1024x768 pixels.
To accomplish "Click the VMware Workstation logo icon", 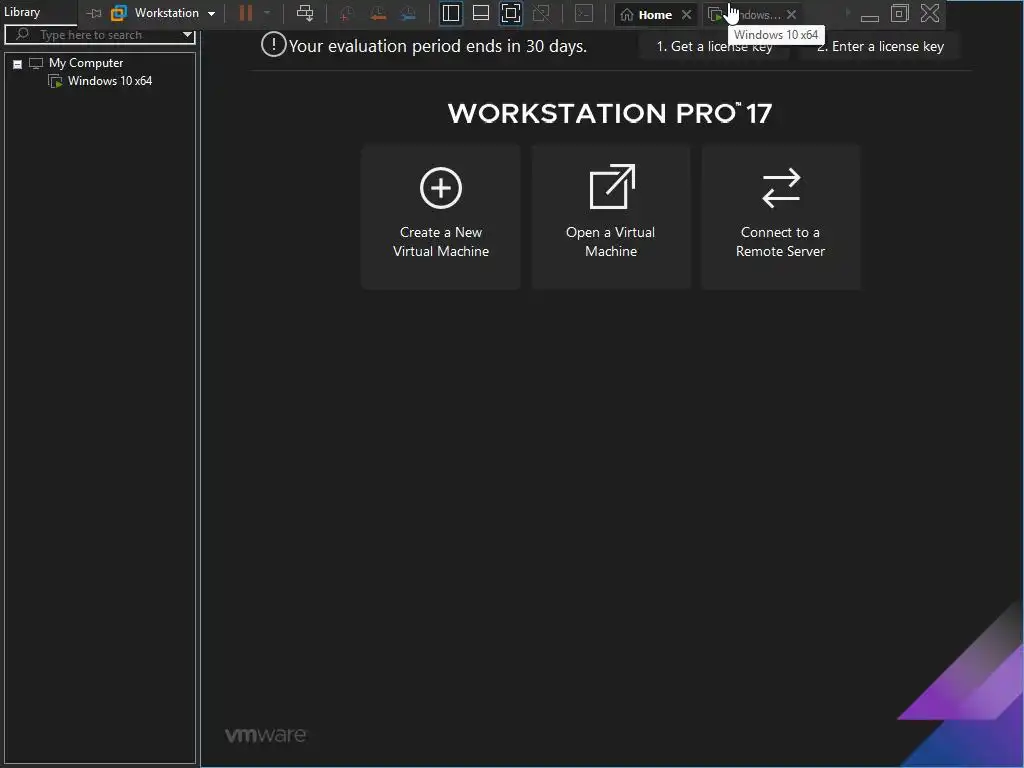I will 119,13.
